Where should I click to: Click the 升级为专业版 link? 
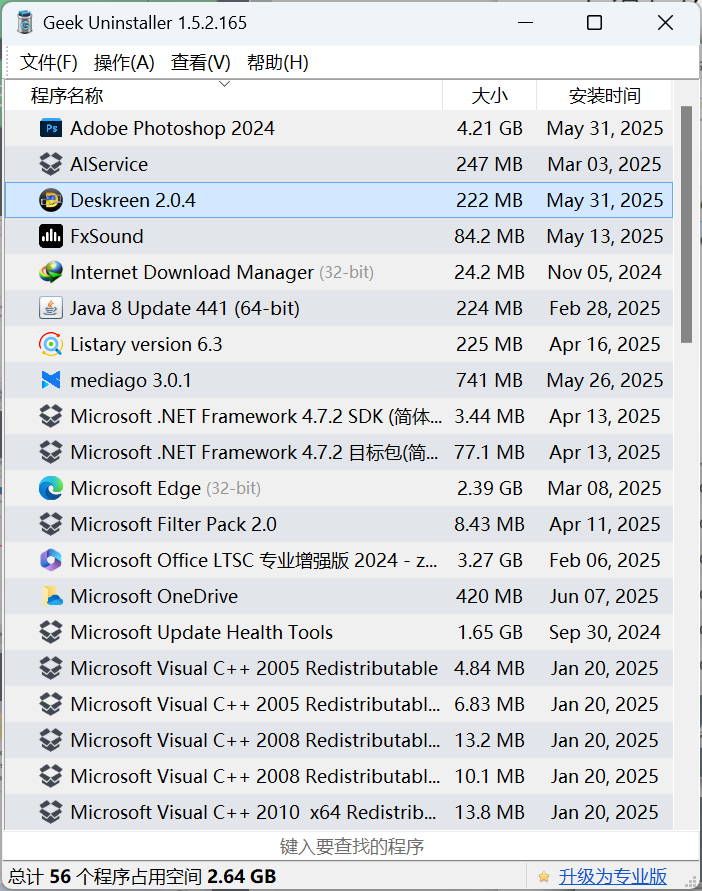612,877
